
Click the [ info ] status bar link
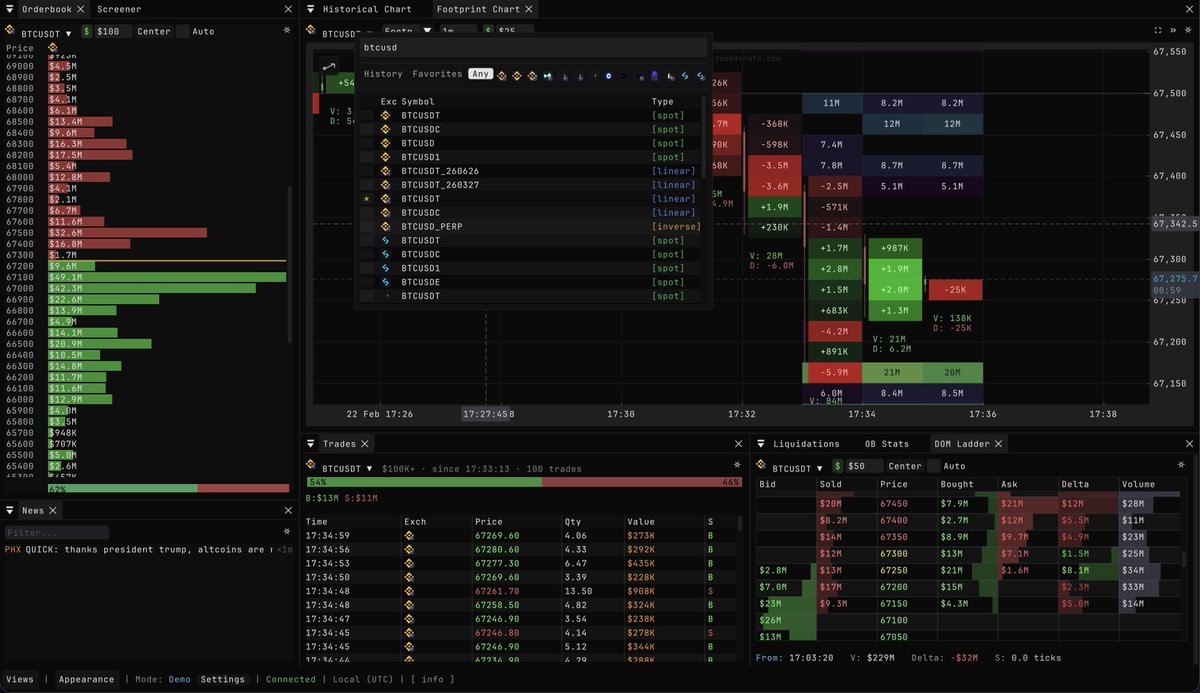click(x=431, y=679)
